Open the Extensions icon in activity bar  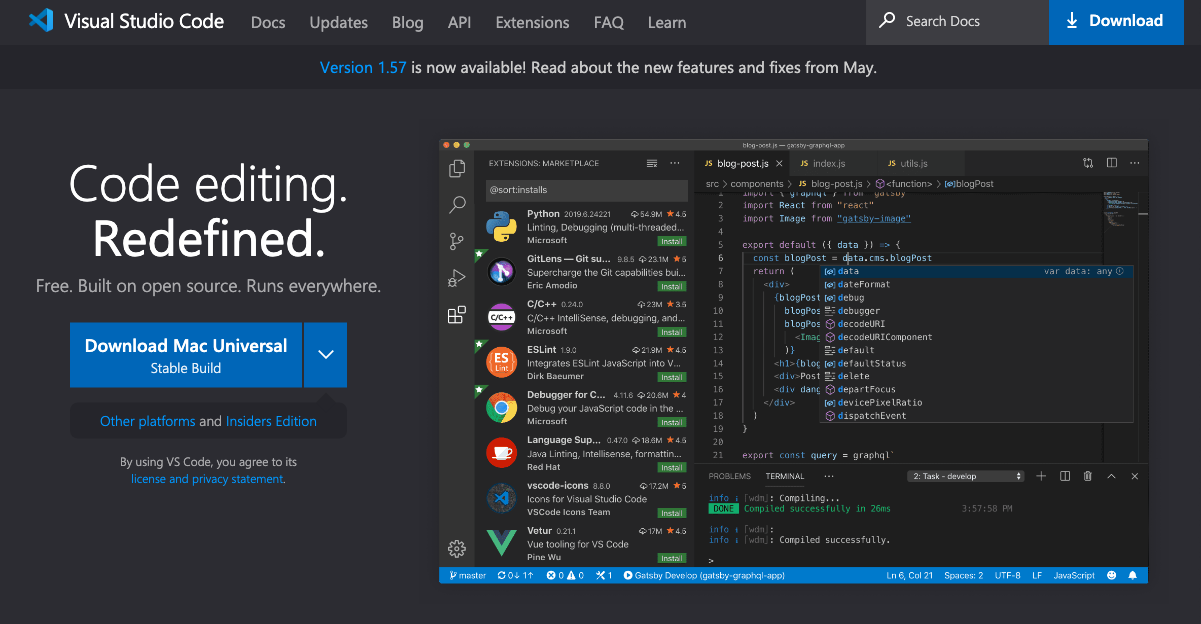[x=457, y=315]
